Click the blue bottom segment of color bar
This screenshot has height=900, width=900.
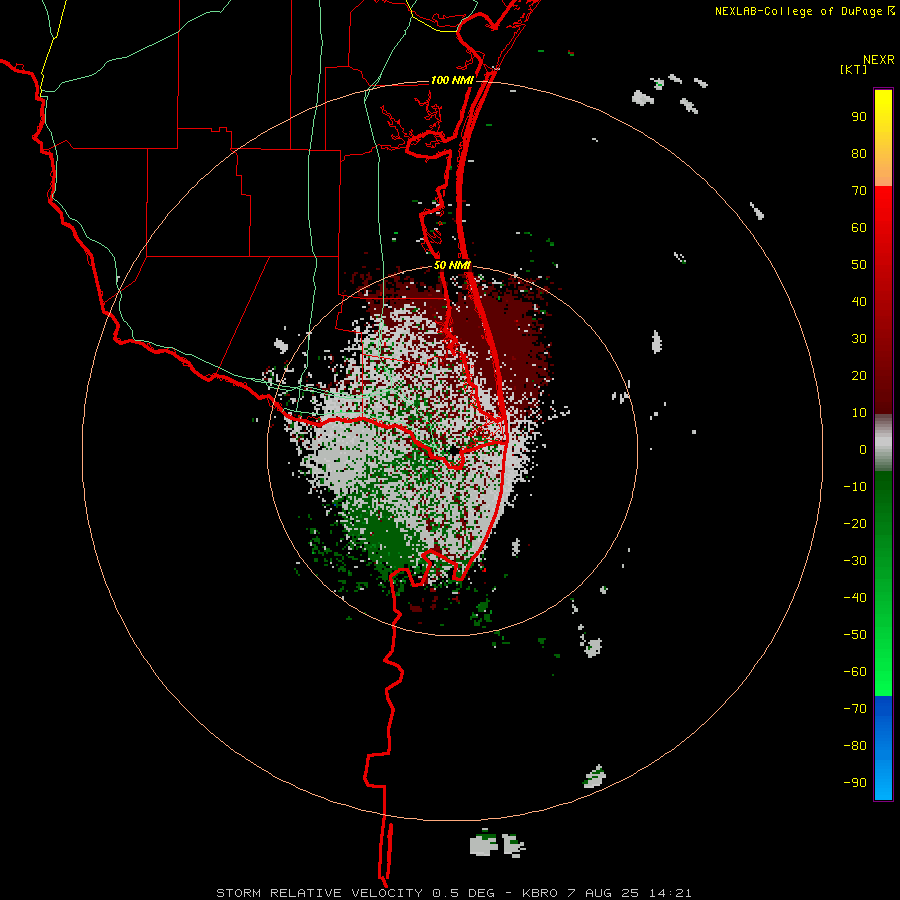tap(883, 748)
